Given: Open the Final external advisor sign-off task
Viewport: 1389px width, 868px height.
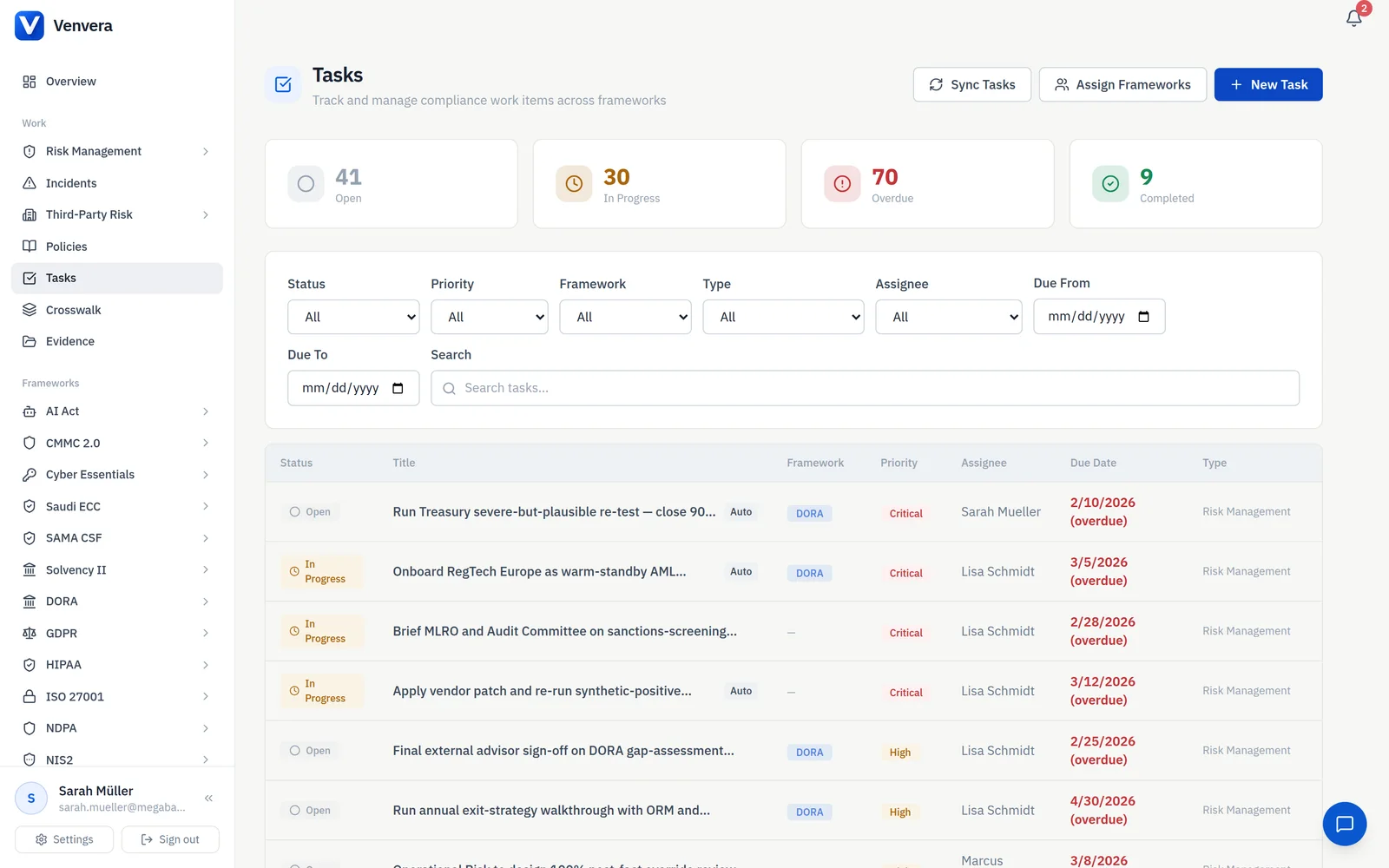Looking at the screenshot, I should (563, 751).
